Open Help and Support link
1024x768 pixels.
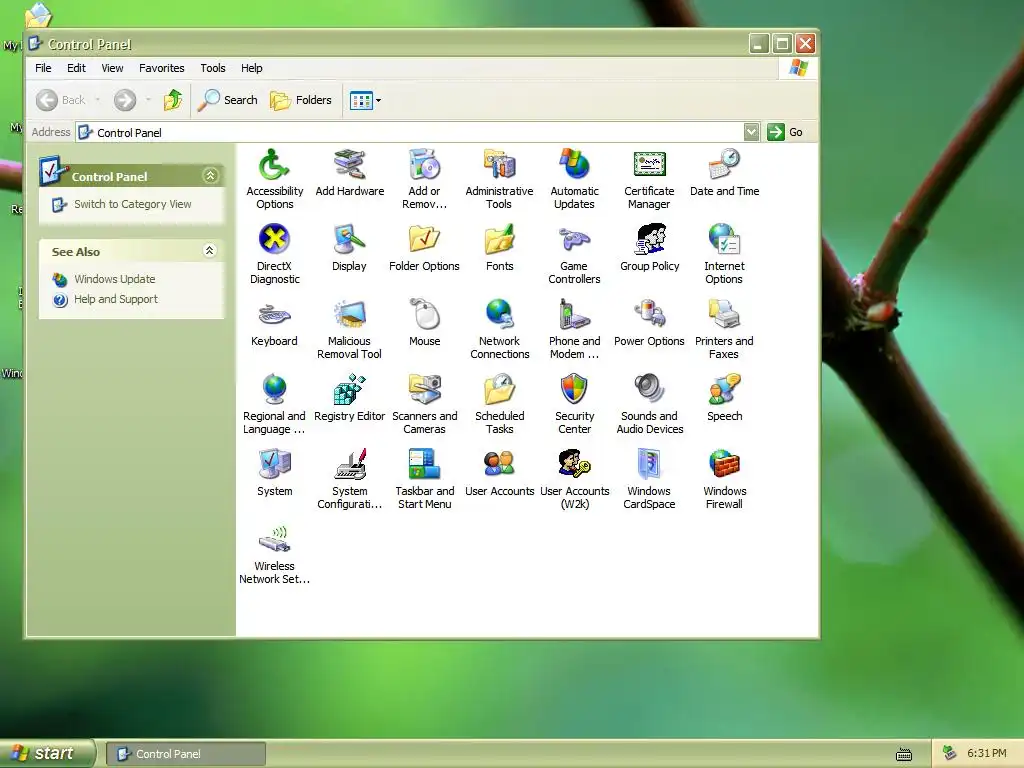(x=116, y=299)
